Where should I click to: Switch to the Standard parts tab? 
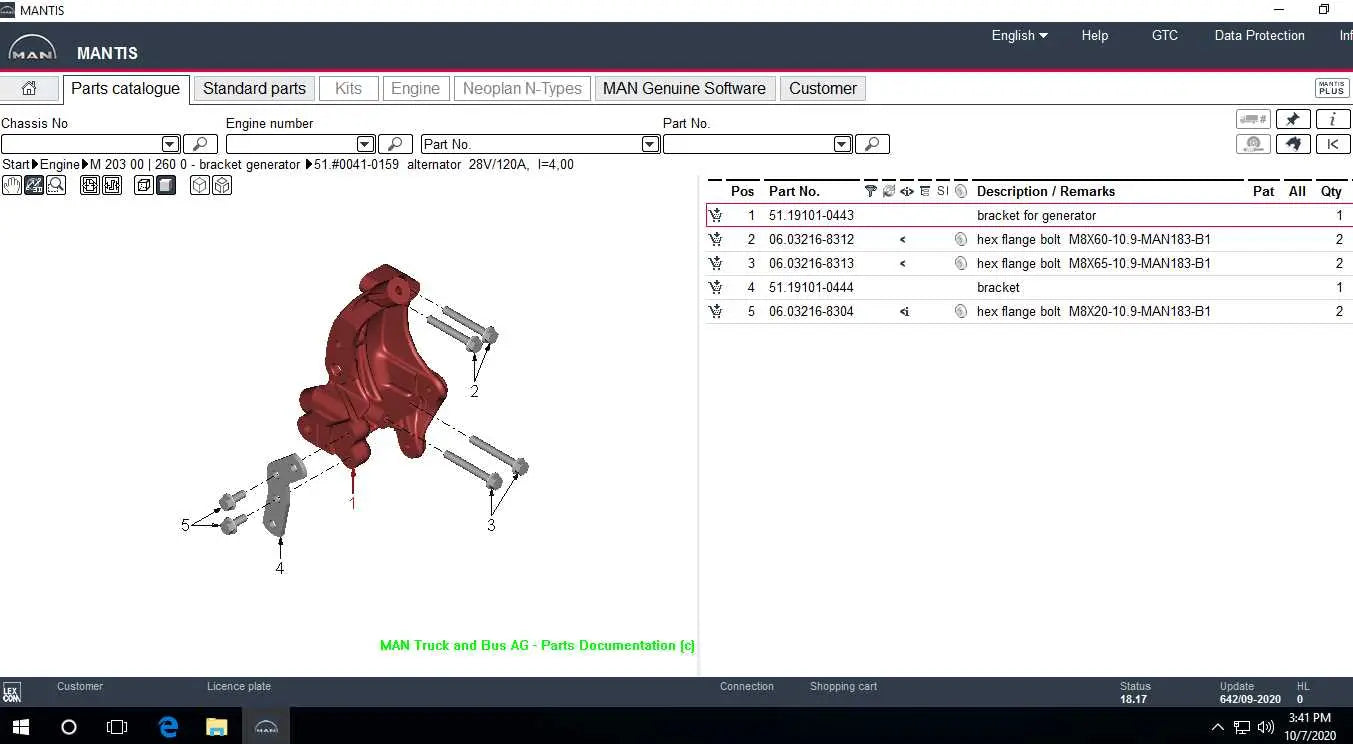coord(253,88)
